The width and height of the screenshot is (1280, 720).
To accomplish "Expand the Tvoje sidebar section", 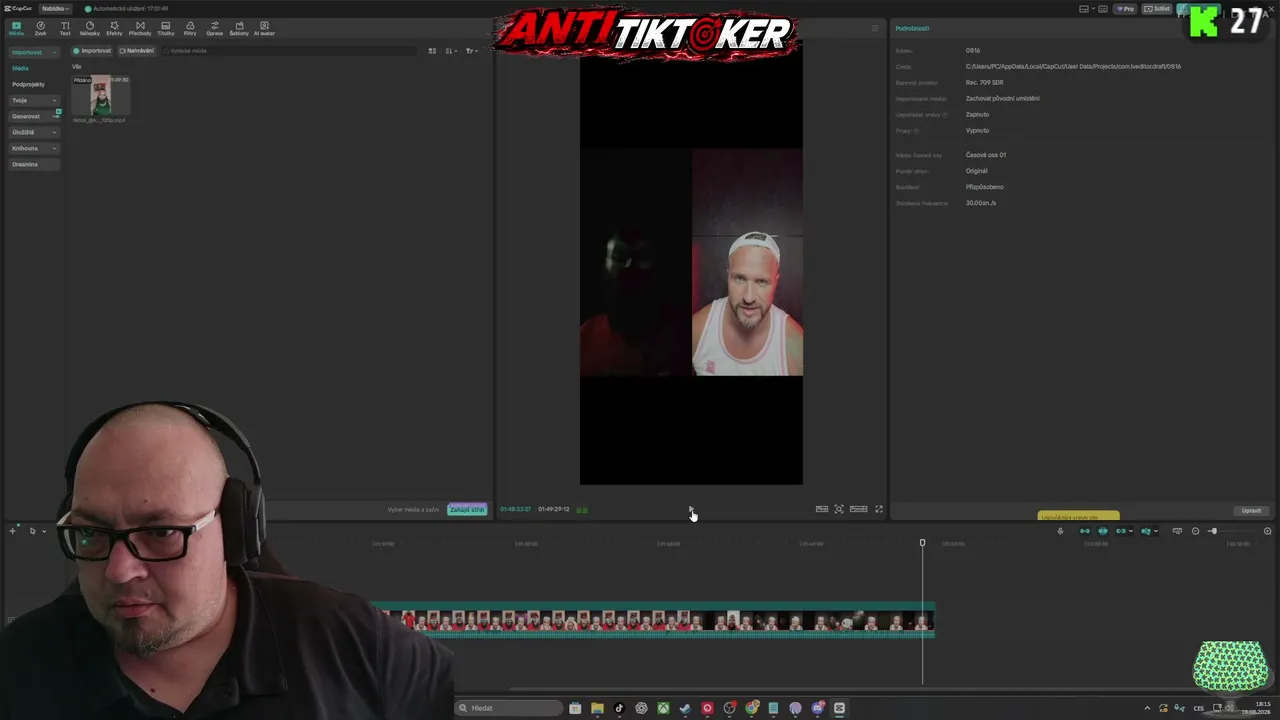I will (x=34, y=100).
